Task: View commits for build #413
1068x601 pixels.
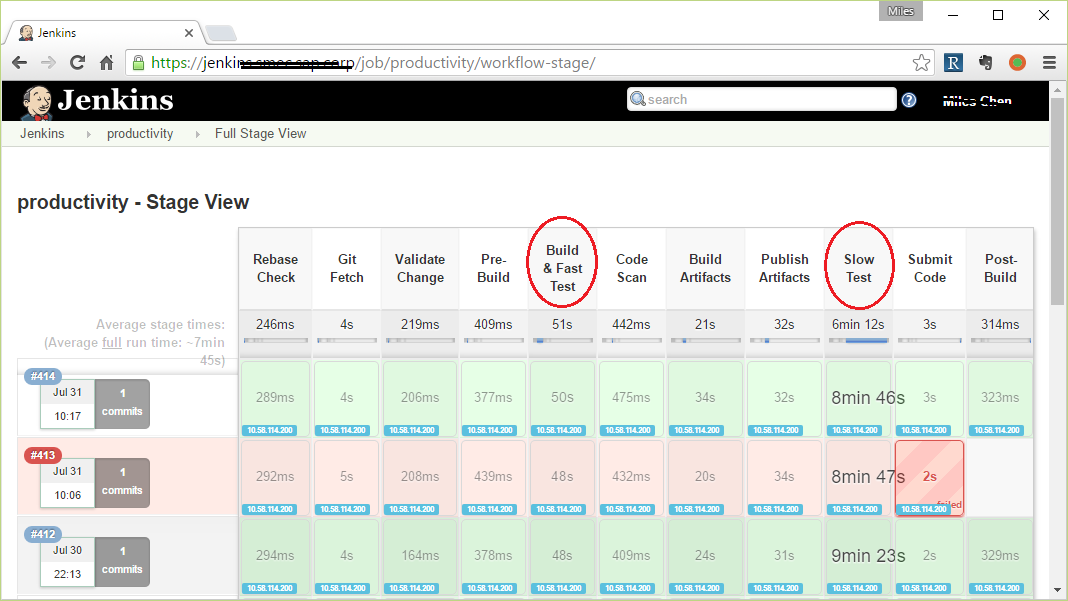Action: 122,482
